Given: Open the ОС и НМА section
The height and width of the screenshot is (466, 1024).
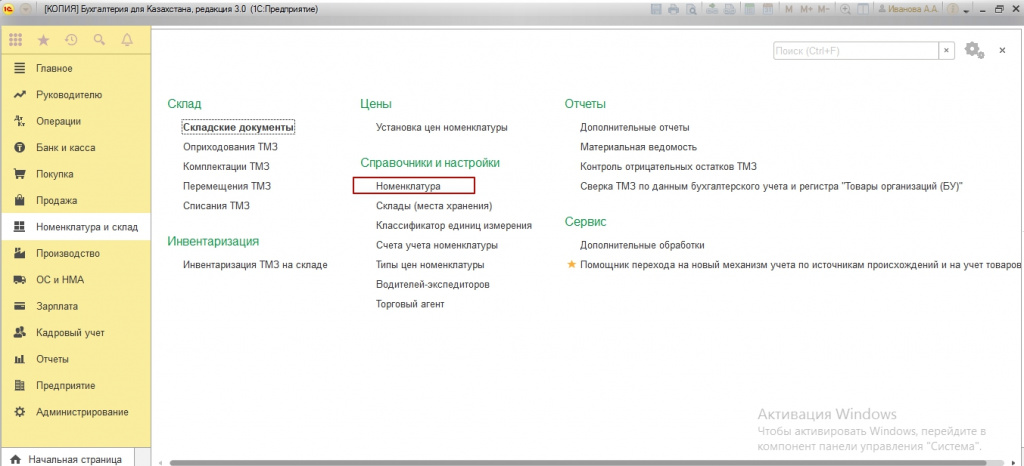Looking at the screenshot, I should tap(76, 280).
